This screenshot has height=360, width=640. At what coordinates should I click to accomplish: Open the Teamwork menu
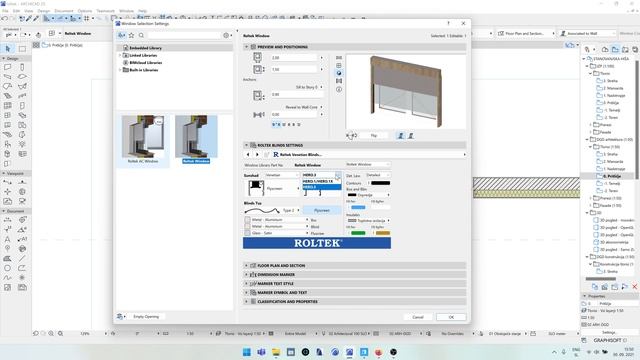click(105, 11)
